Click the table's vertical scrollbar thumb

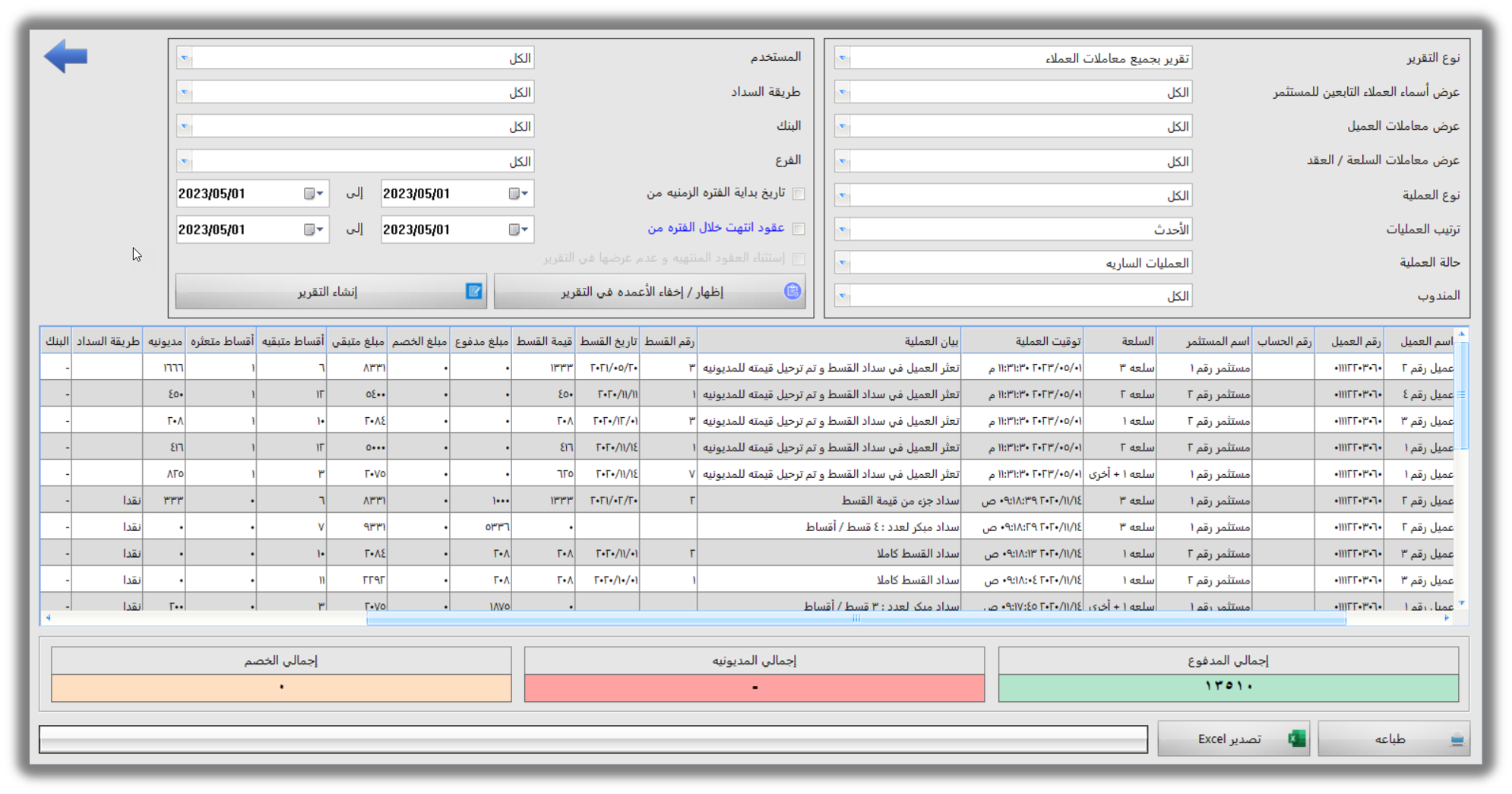1462,395
